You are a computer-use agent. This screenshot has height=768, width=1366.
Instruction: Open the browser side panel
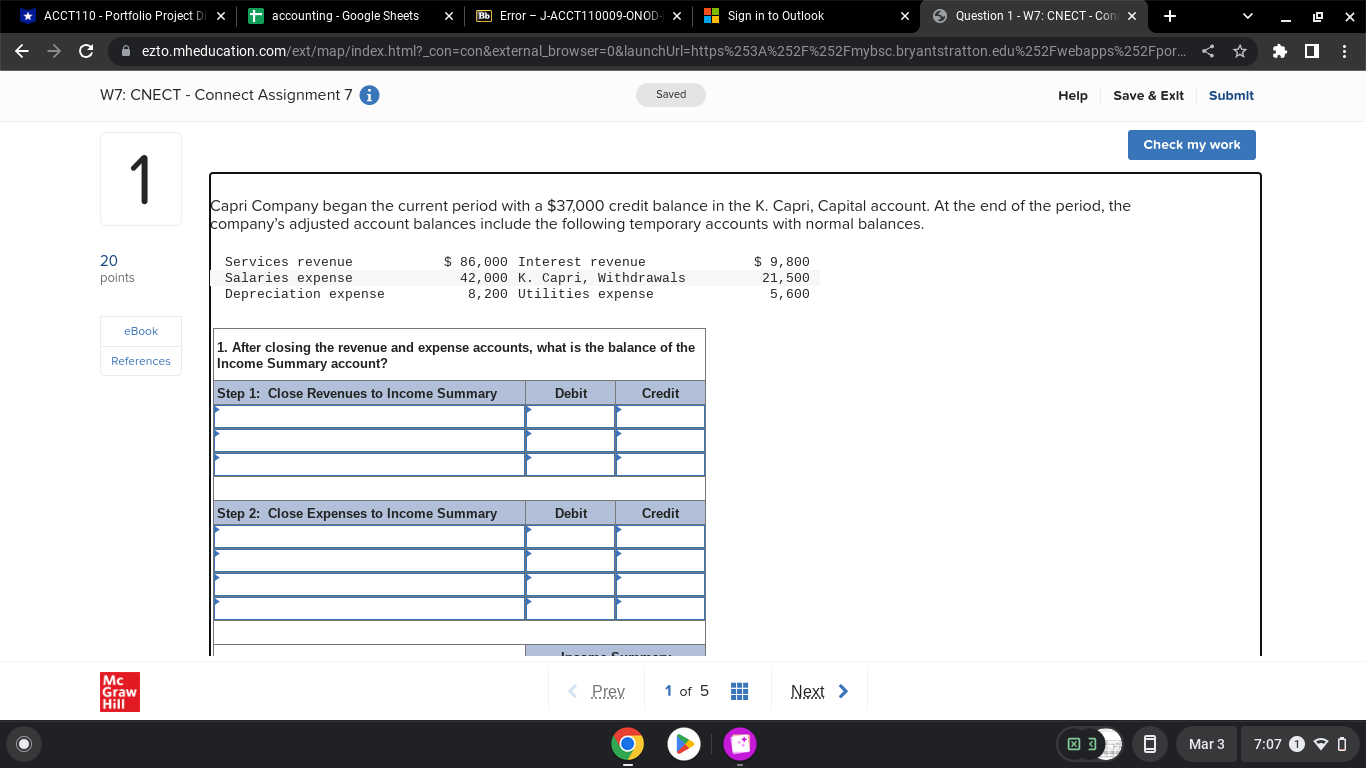click(1311, 51)
